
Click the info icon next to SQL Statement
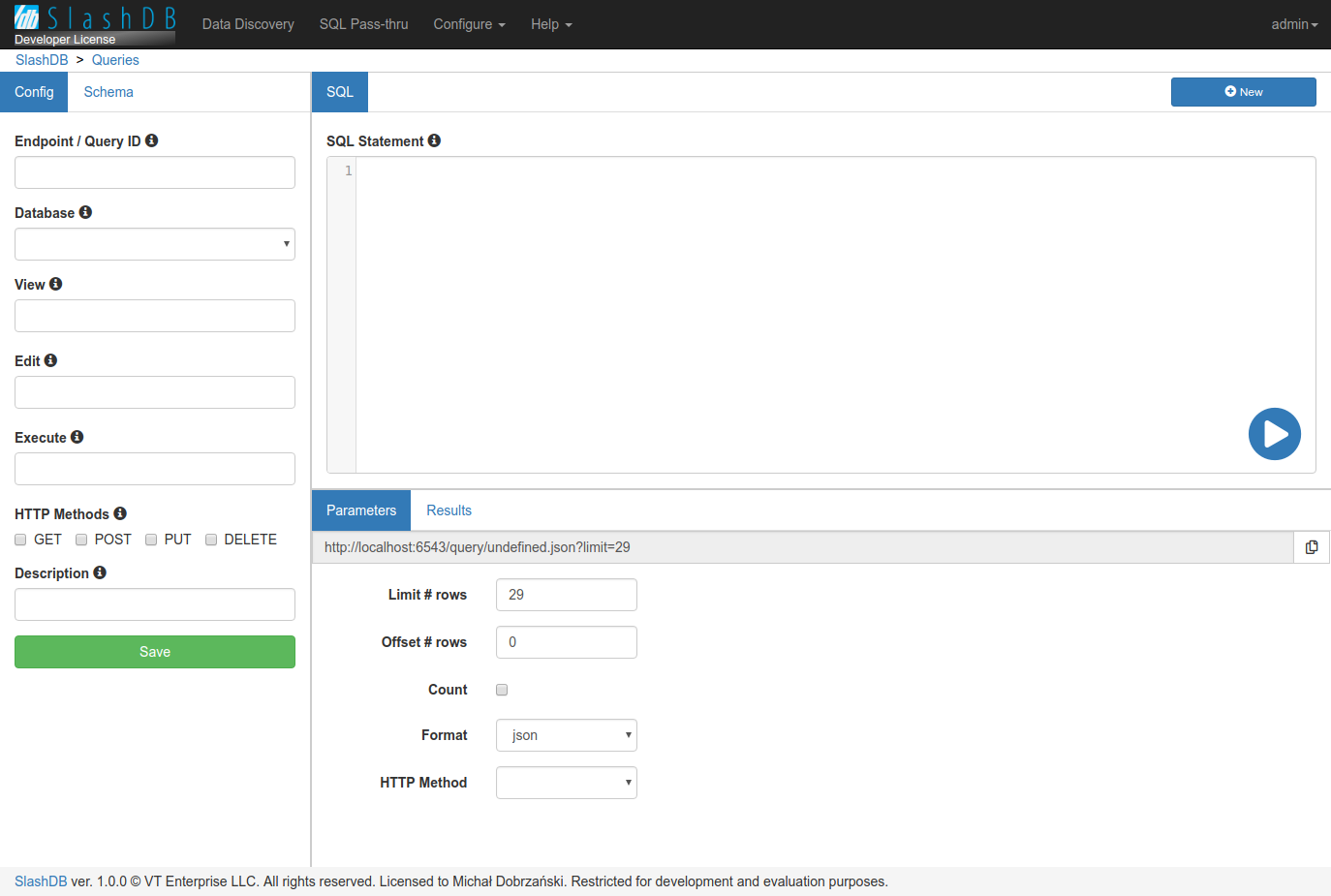pos(434,140)
